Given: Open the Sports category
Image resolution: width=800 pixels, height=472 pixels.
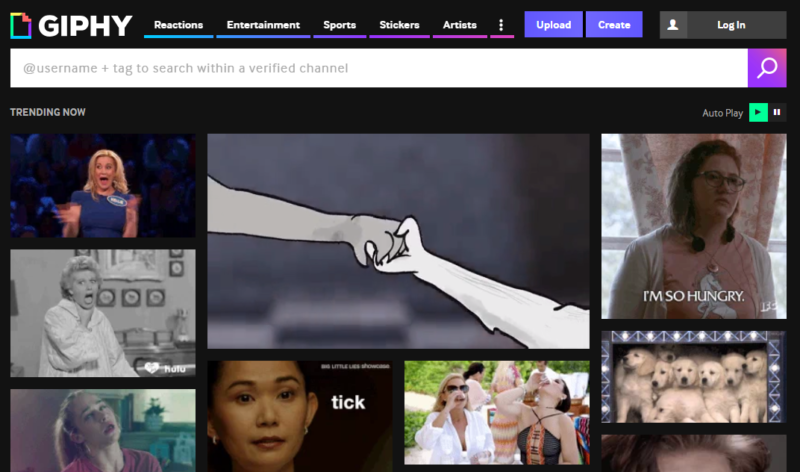Looking at the screenshot, I should click(339, 25).
